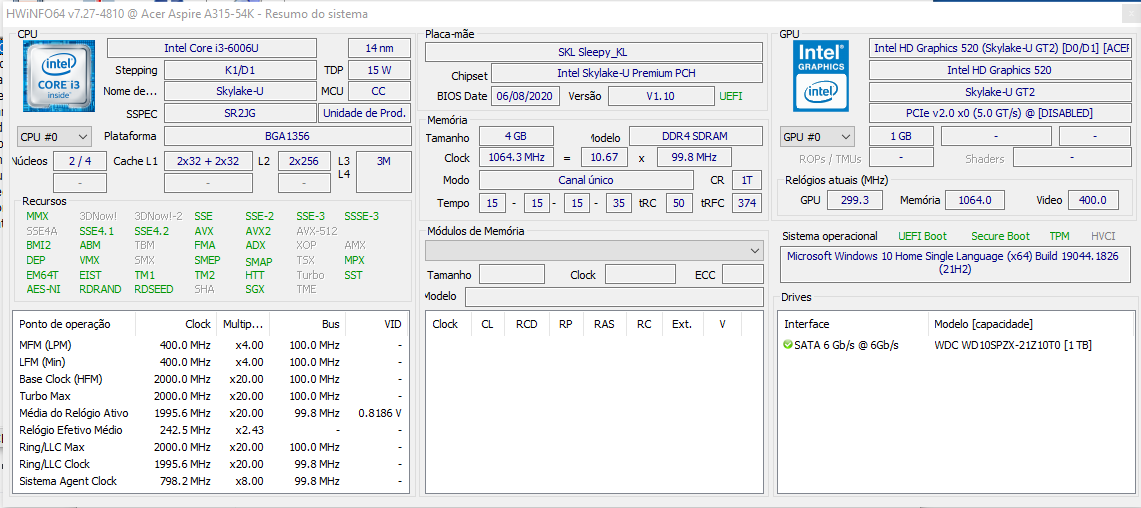Click the memory clock 1064.3 MHz
This screenshot has width=1141, height=508.
click(516, 158)
